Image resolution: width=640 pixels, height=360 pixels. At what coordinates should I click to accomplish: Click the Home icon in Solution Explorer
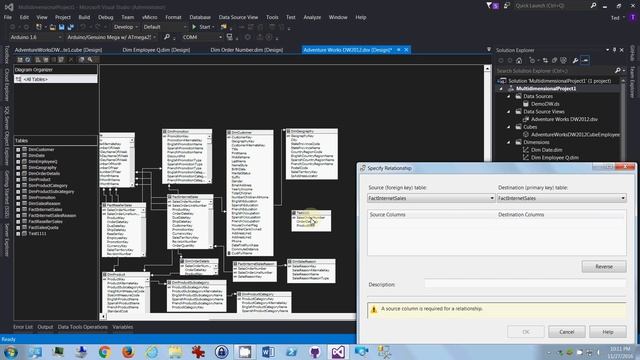519,60
